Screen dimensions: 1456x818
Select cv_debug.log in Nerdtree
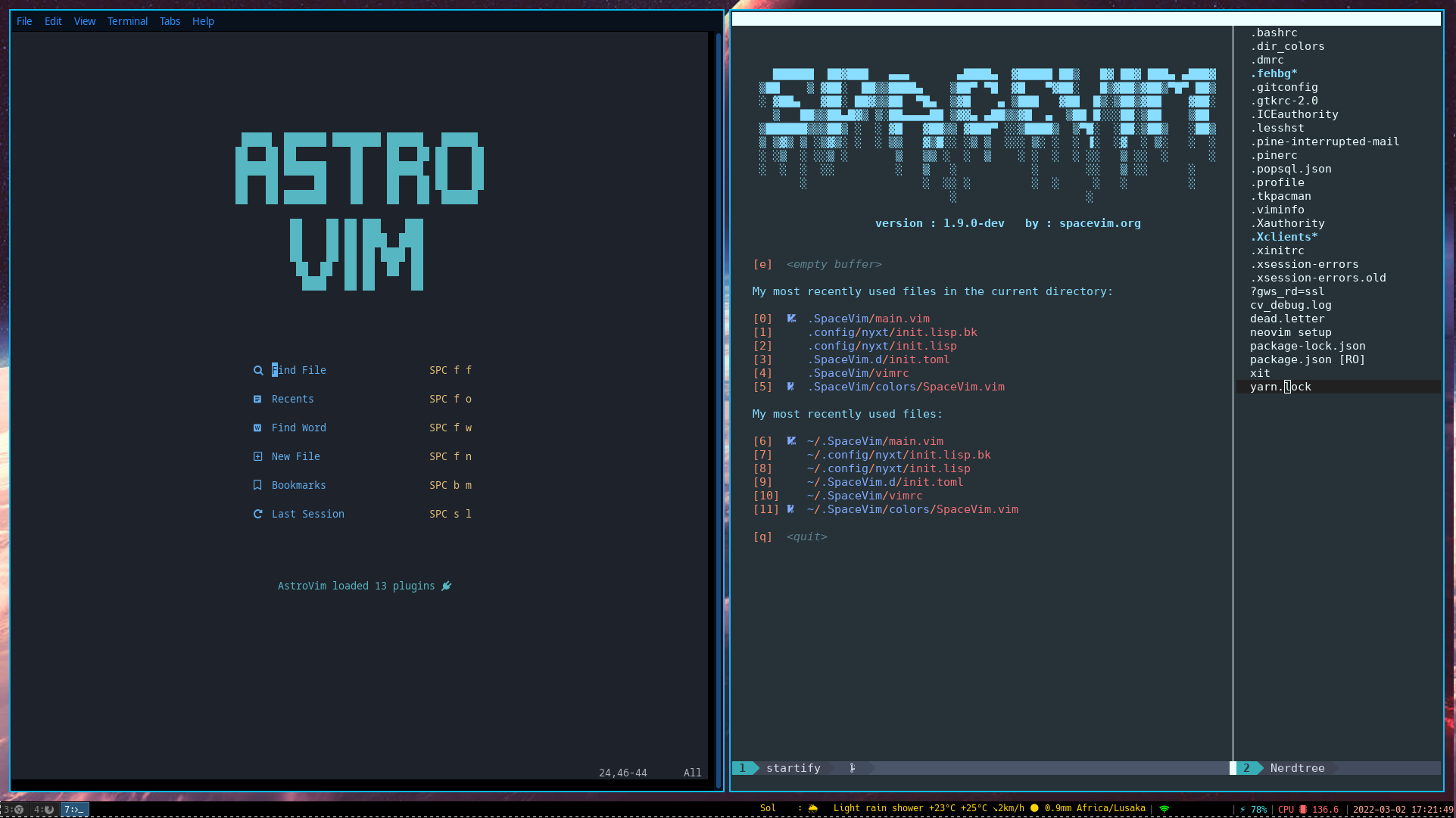[x=1291, y=305]
